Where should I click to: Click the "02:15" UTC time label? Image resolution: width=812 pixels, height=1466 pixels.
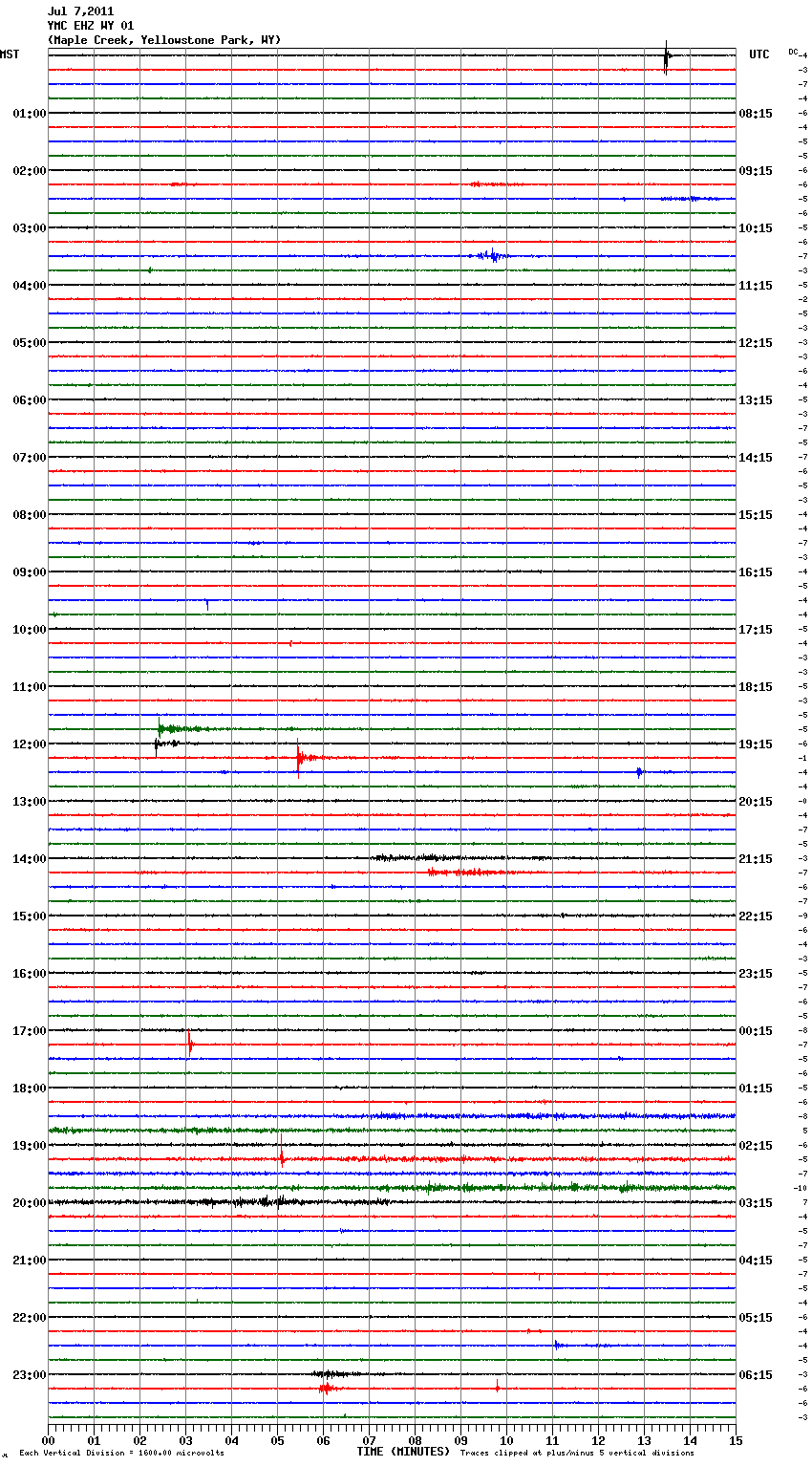[756, 1145]
